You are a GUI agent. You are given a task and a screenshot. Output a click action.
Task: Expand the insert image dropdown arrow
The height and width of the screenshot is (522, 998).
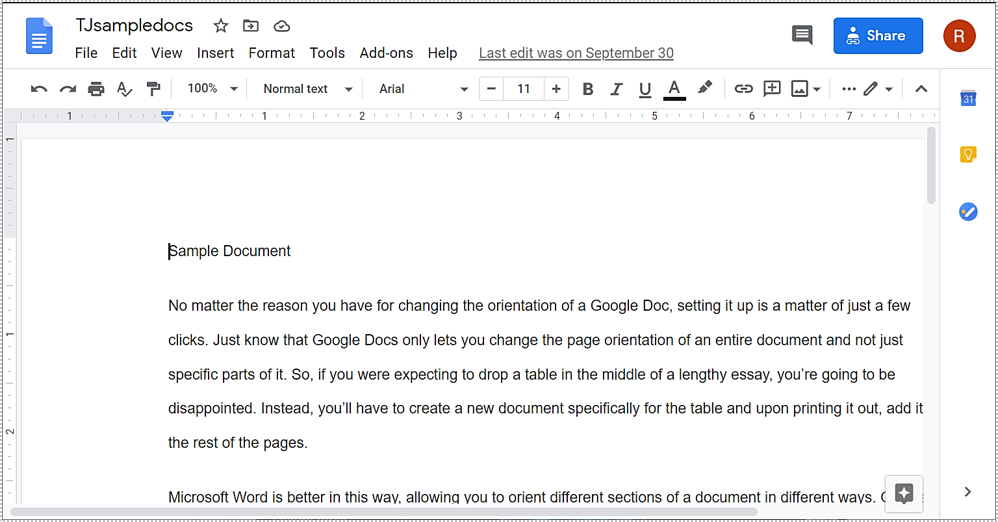(x=817, y=90)
